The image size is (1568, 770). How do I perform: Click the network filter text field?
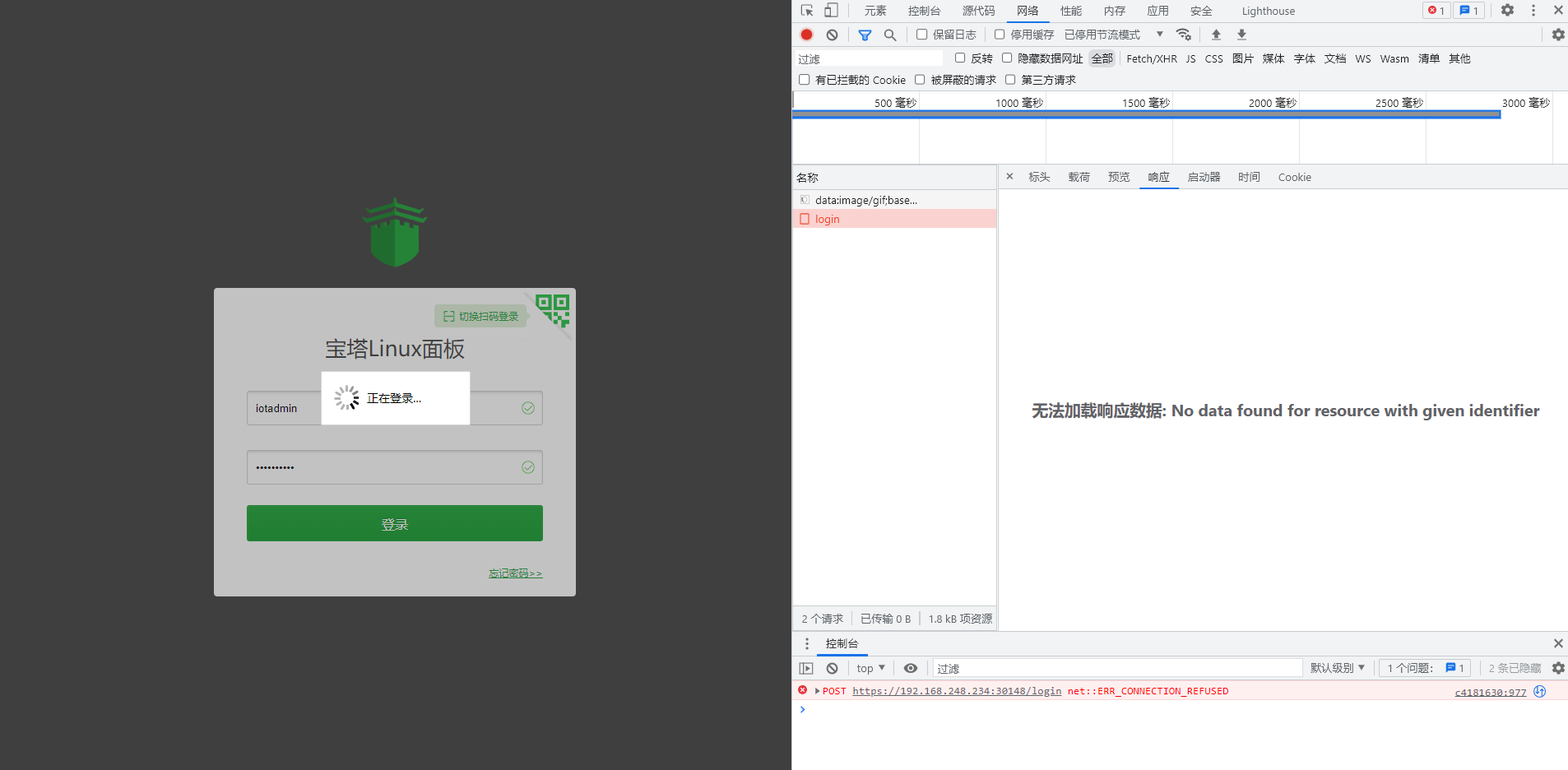tap(869, 58)
